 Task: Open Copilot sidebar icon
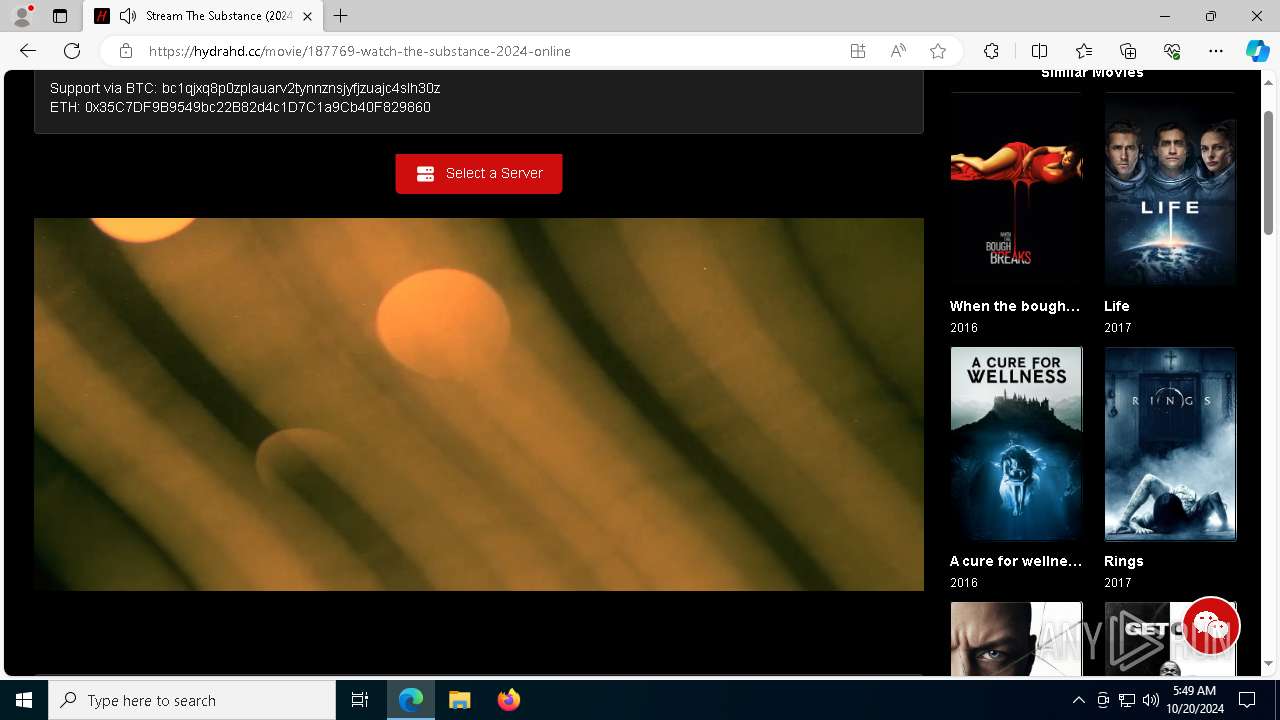[1257, 51]
